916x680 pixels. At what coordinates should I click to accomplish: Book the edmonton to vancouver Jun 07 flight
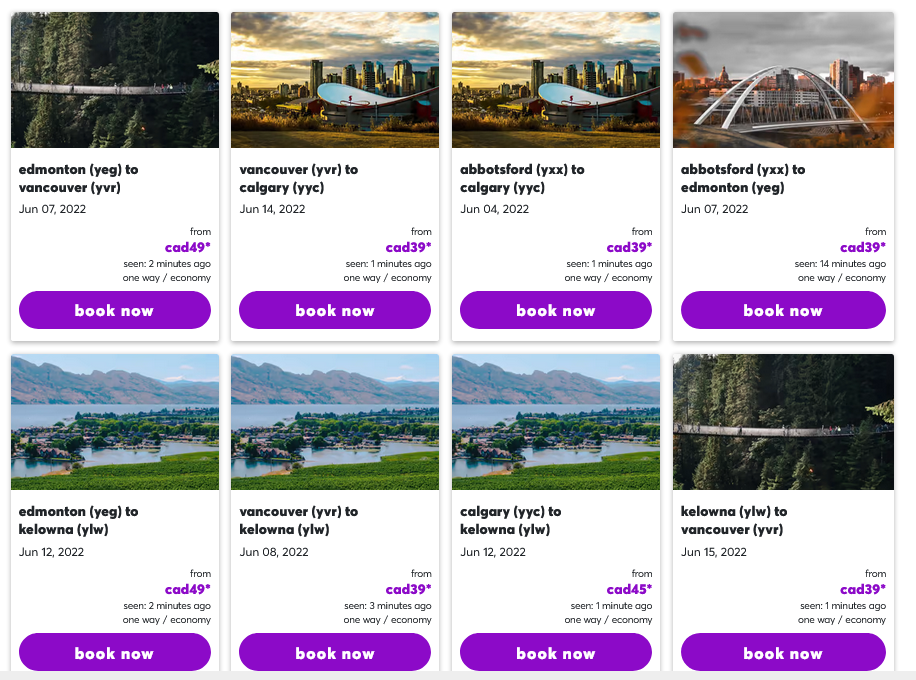tap(114, 310)
